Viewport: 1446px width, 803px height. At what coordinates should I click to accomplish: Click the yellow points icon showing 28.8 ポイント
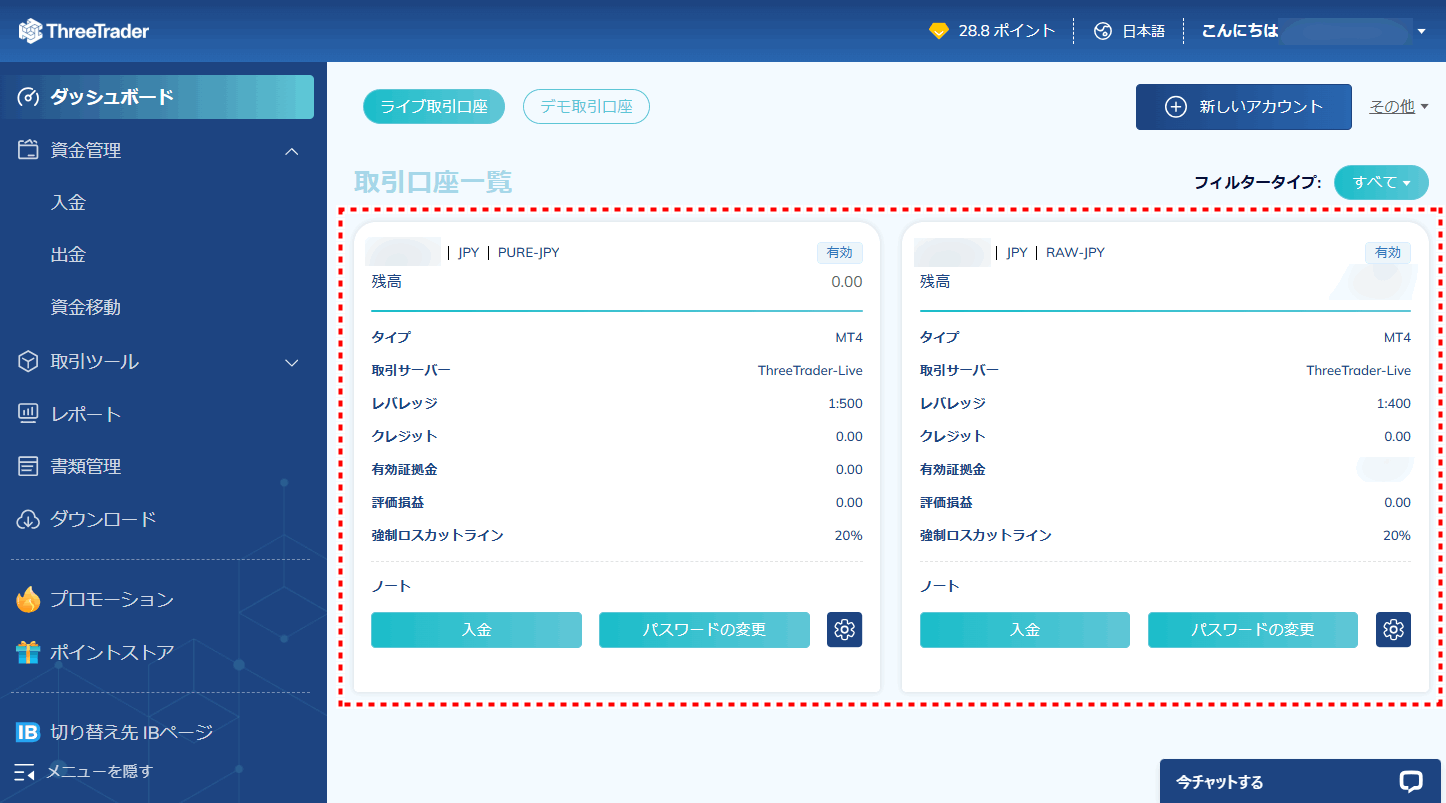[938, 30]
